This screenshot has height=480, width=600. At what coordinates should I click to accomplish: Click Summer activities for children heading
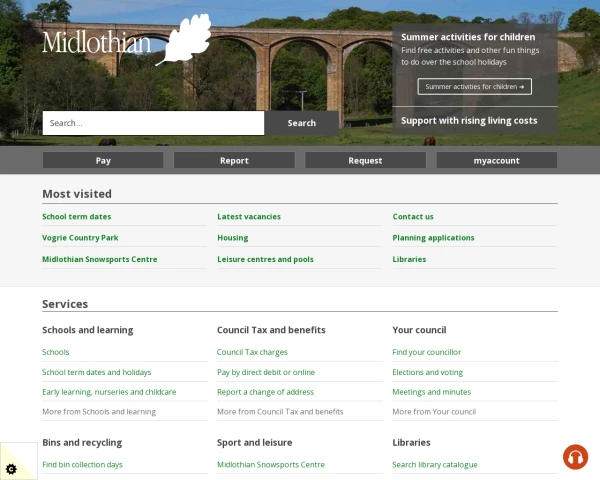[468, 37]
